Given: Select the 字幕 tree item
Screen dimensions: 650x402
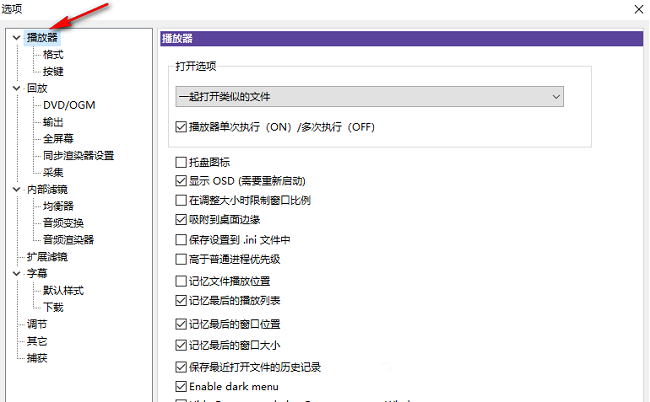Looking at the screenshot, I should (37, 274).
